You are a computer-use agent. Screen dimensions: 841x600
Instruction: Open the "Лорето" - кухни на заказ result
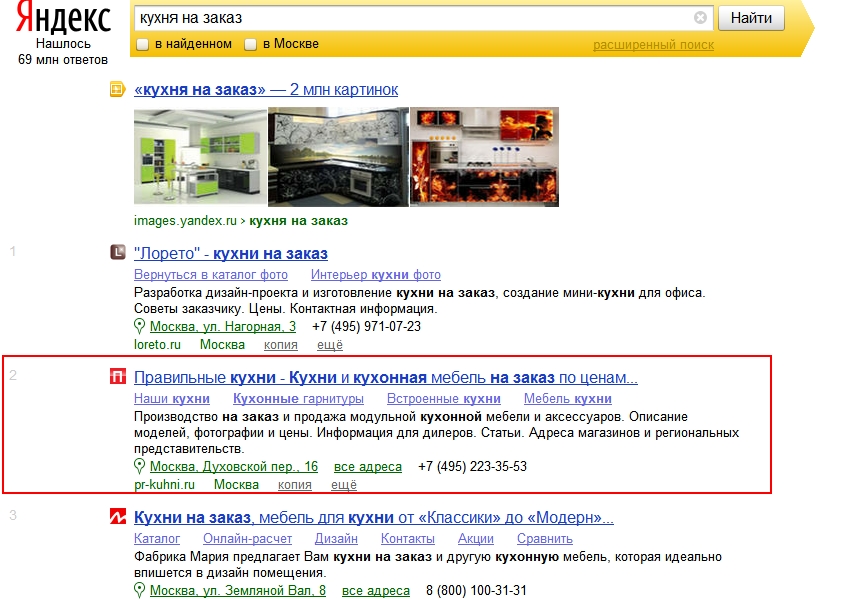point(231,254)
